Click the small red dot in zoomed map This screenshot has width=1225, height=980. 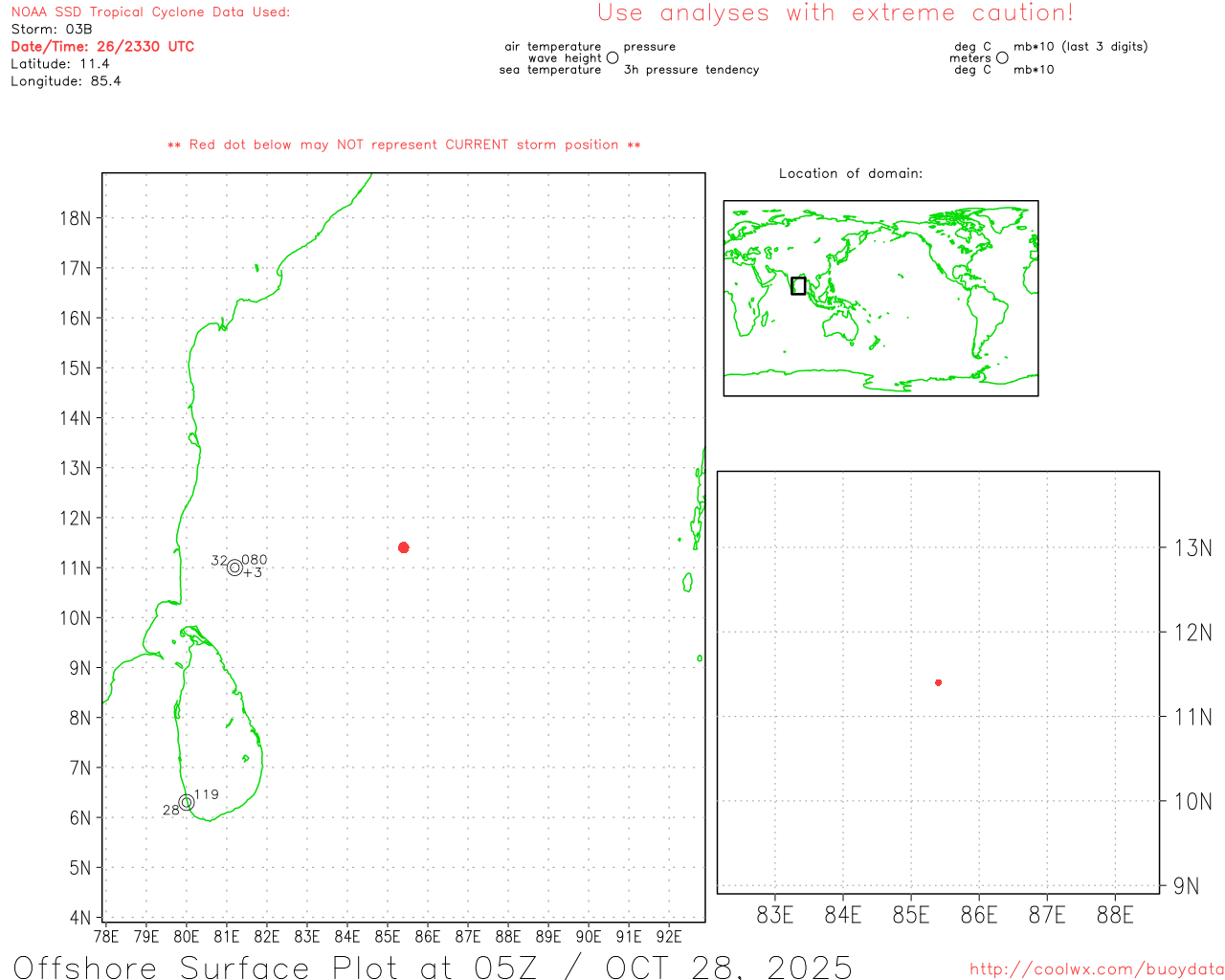(x=939, y=682)
